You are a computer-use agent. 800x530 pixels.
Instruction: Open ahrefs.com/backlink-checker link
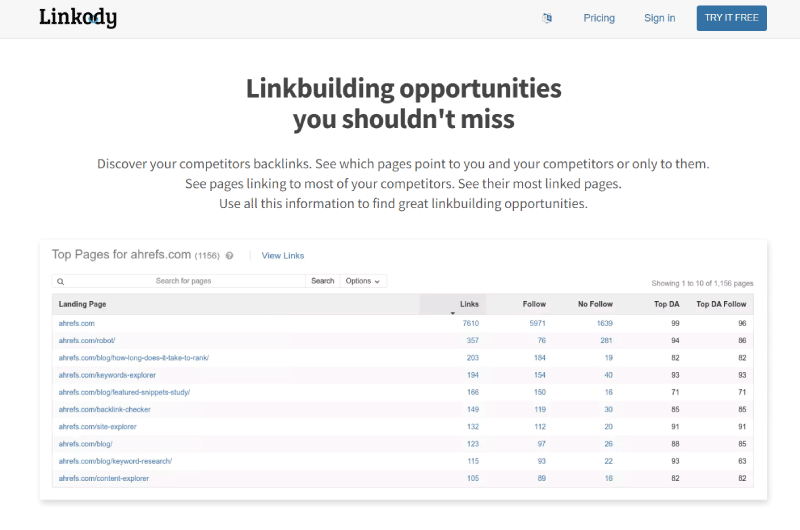pyautogui.click(x=105, y=409)
